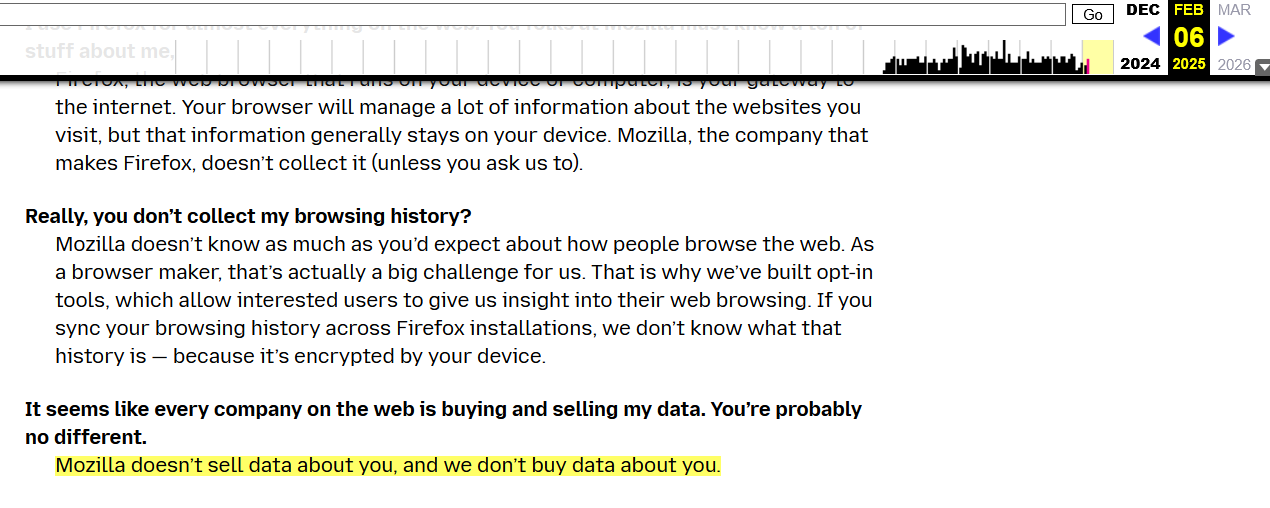Expand the Wayback toolbar with the down-arrow icon

tap(1262, 66)
